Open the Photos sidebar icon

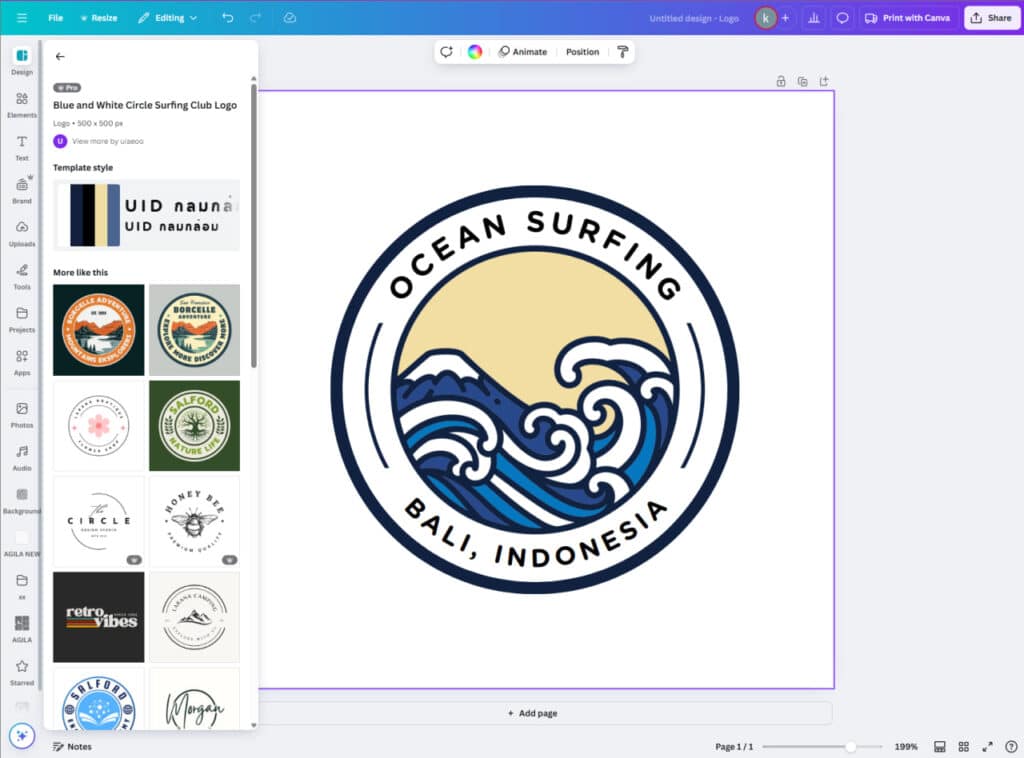click(x=22, y=415)
